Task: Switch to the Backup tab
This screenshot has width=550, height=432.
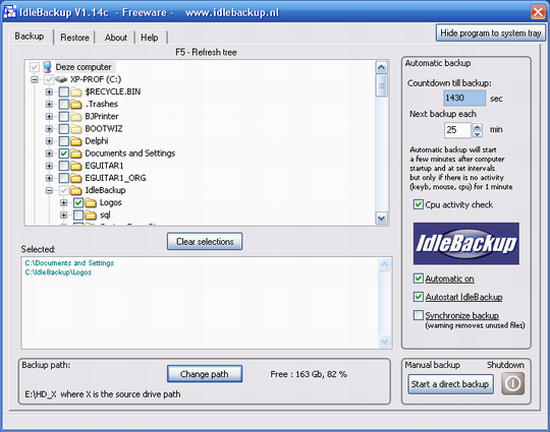Action: [x=29, y=36]
